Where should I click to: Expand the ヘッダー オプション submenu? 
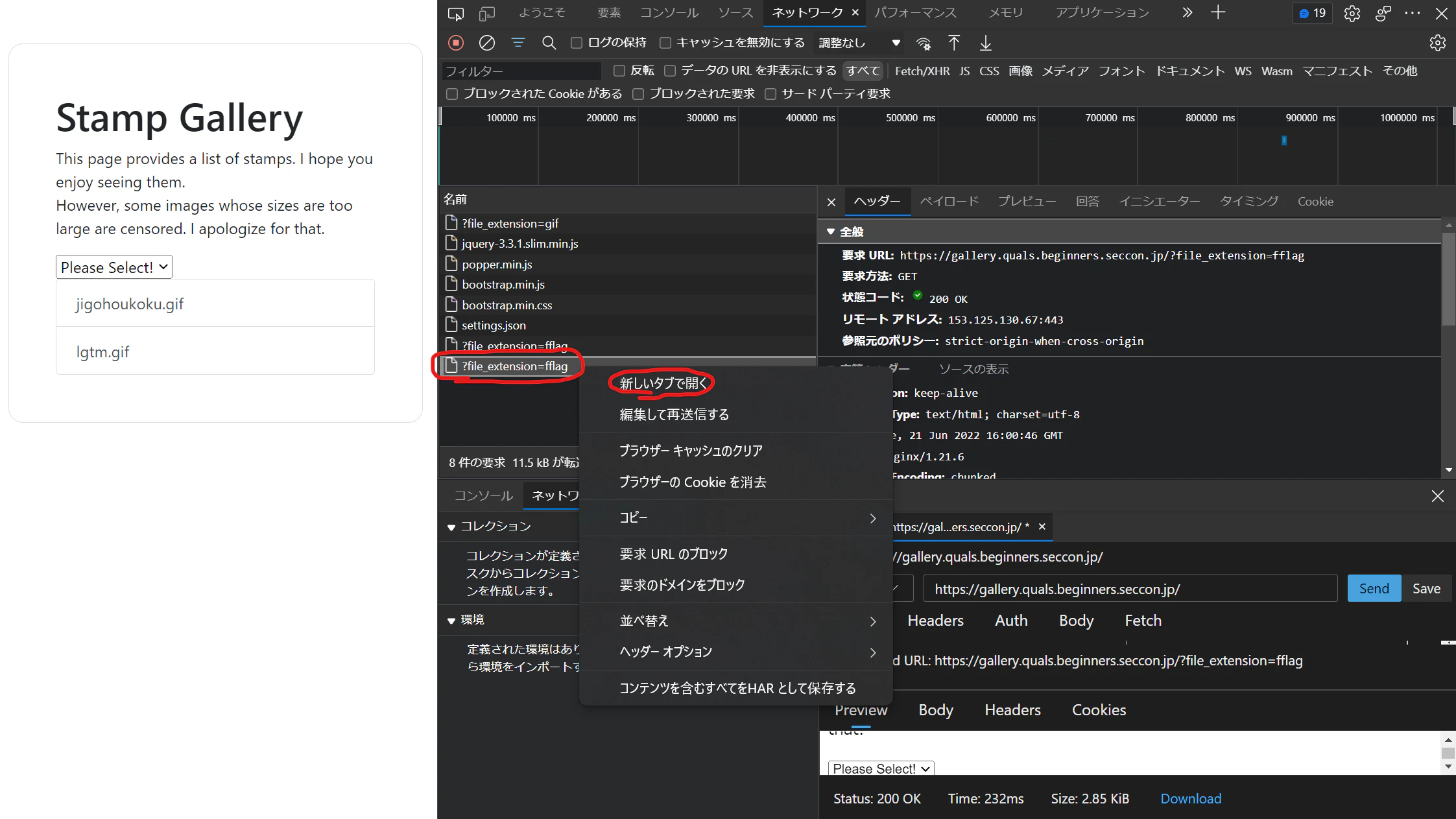pos(735,652)
